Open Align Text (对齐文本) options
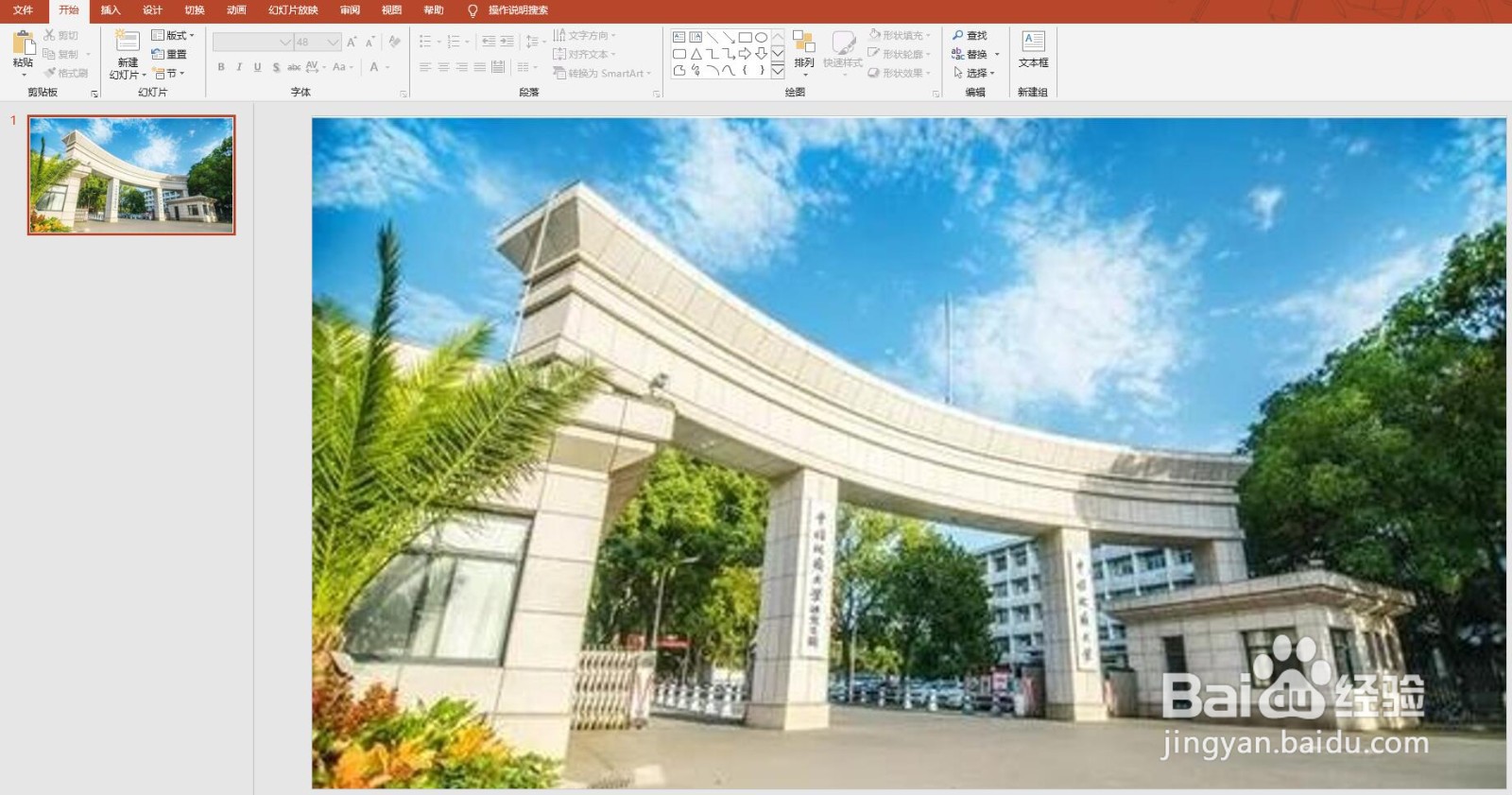This screenshot has width=1512, height=795. 585,54
